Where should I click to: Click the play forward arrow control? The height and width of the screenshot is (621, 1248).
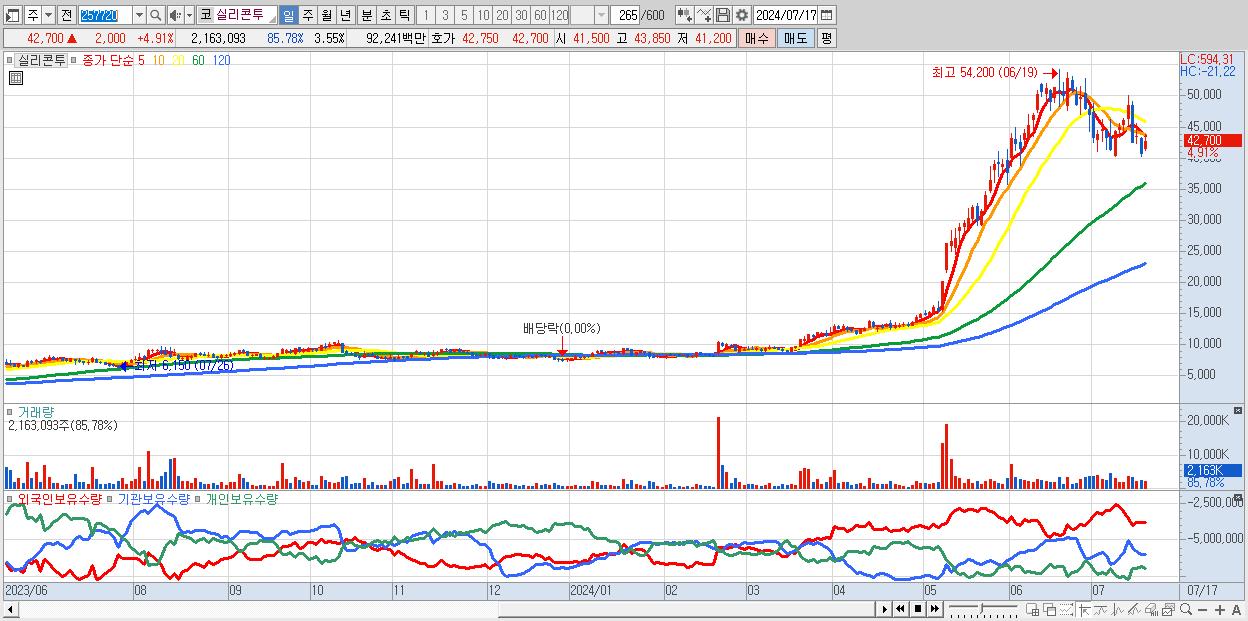pos(885,609)
